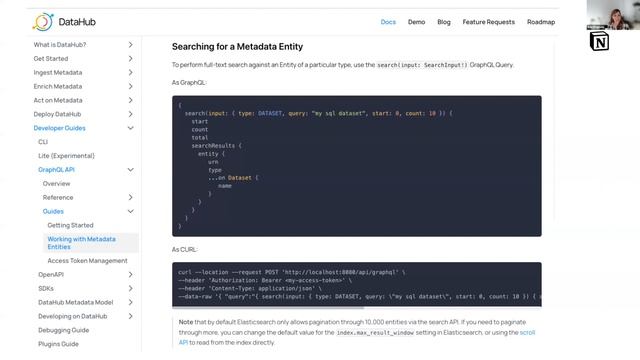The height and width of the screenshot is (360, 640).
Task: Click the As CURL: label
Action: click(184, 249)
